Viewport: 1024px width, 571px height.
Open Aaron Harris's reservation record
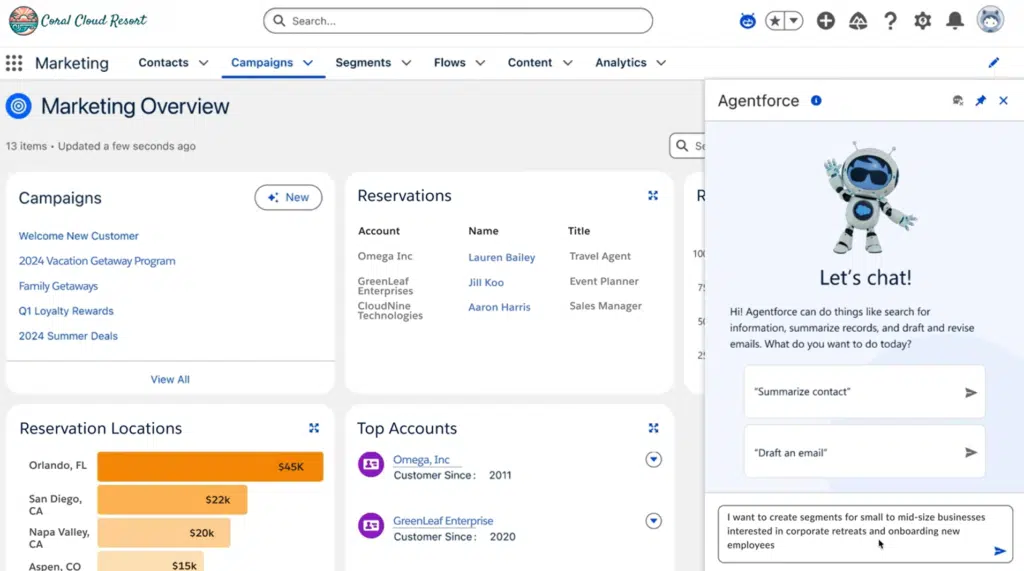click(499, 307)
